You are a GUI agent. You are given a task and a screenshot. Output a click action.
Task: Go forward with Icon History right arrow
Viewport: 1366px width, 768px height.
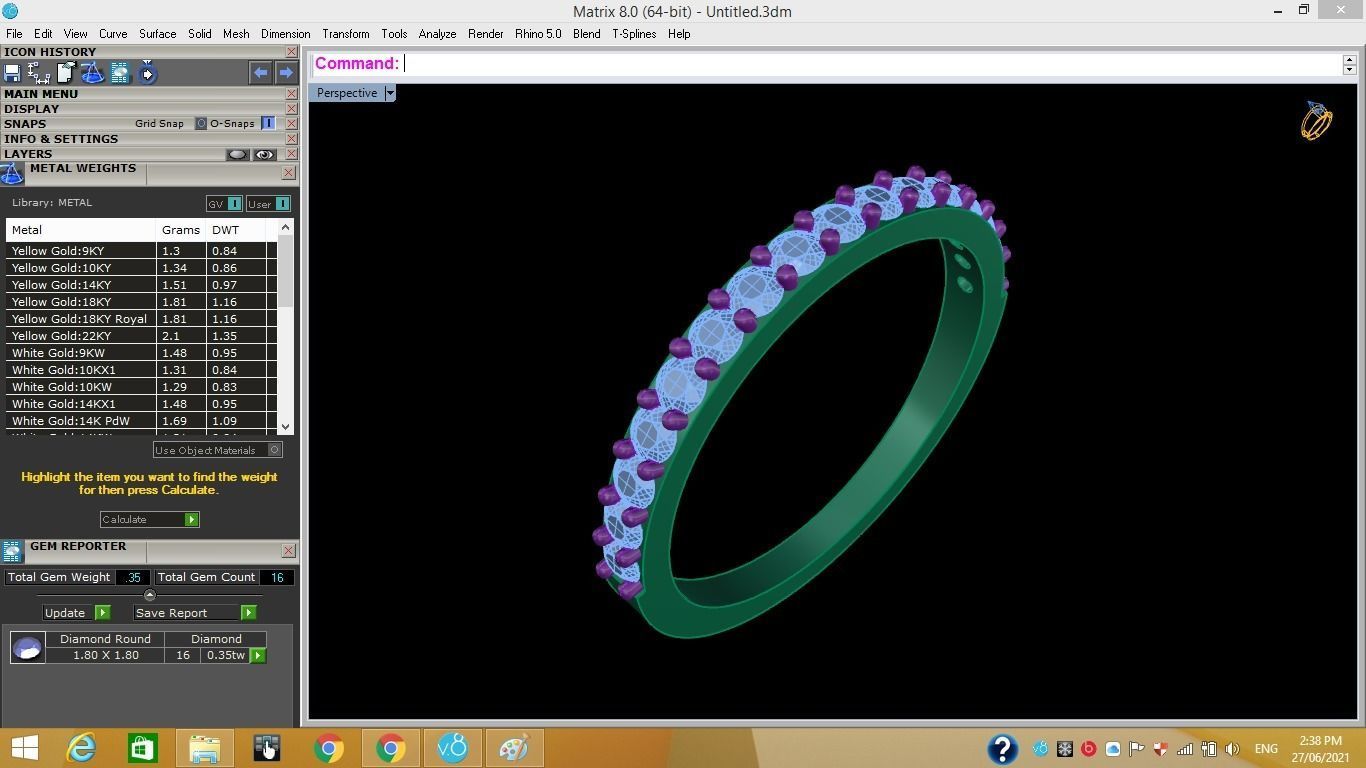[x=286, y=72]
